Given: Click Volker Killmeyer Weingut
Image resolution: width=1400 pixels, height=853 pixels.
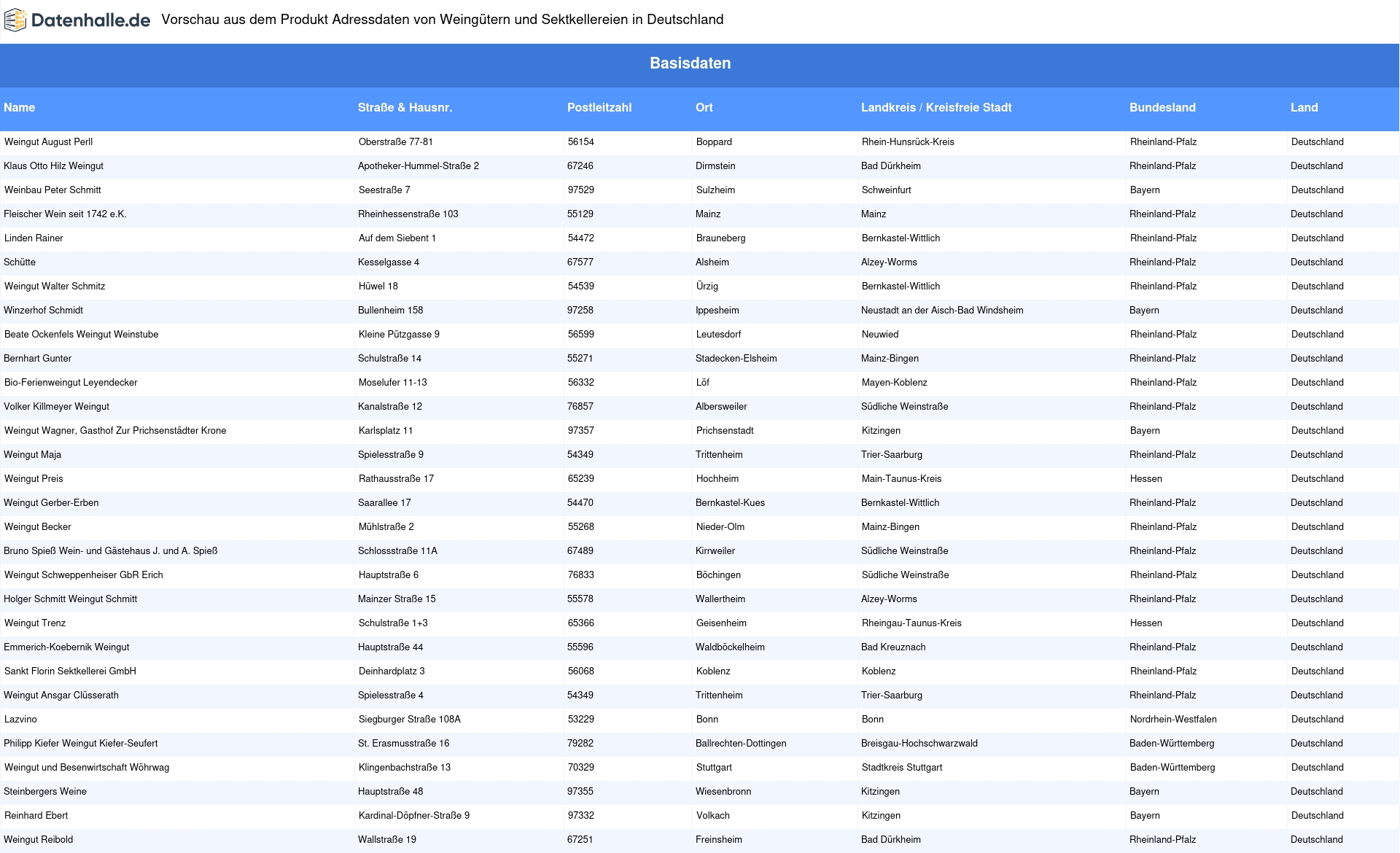Looking at the screenshot, I should [x=56, y=407].
